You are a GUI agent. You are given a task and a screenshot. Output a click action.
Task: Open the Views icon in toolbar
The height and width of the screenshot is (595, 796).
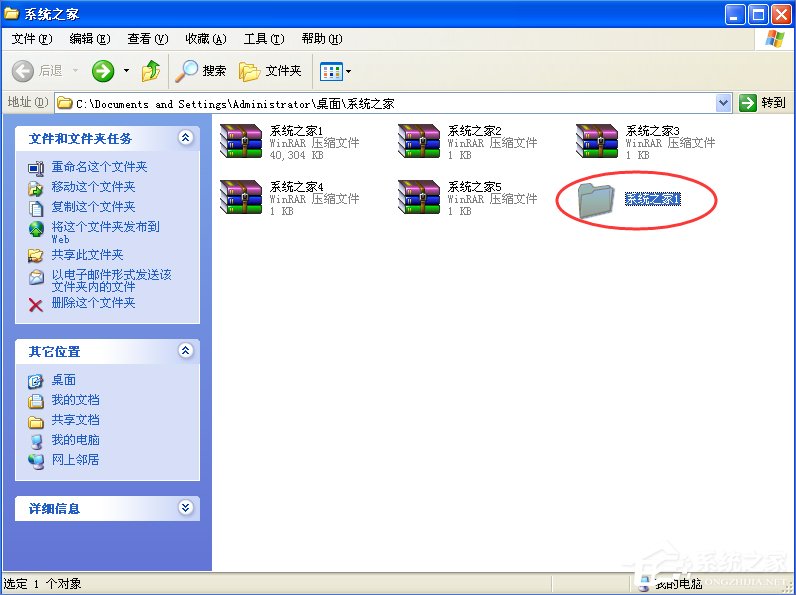click(x=331, y=72)
